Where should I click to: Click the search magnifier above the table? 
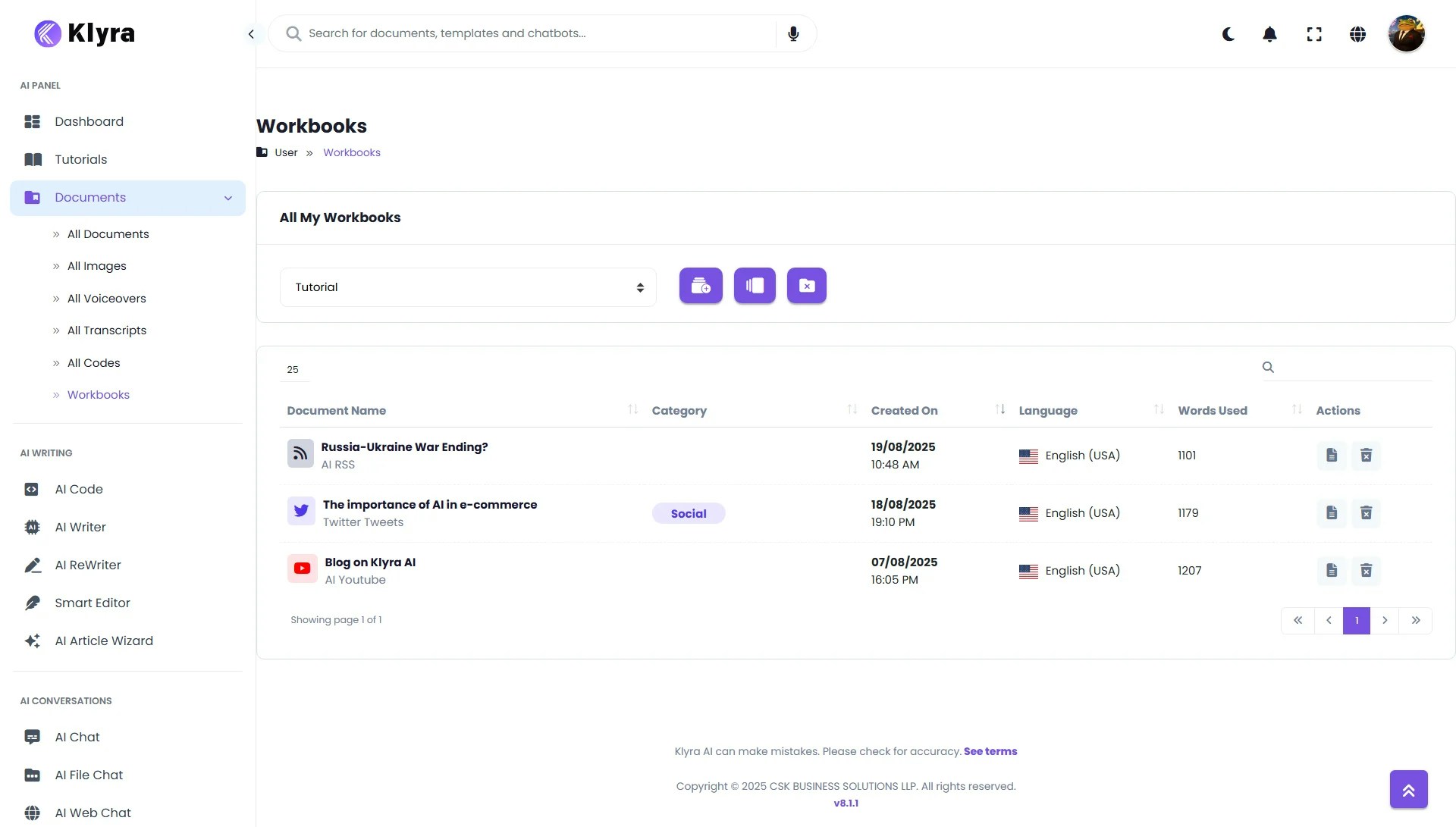pos(1268,367)
